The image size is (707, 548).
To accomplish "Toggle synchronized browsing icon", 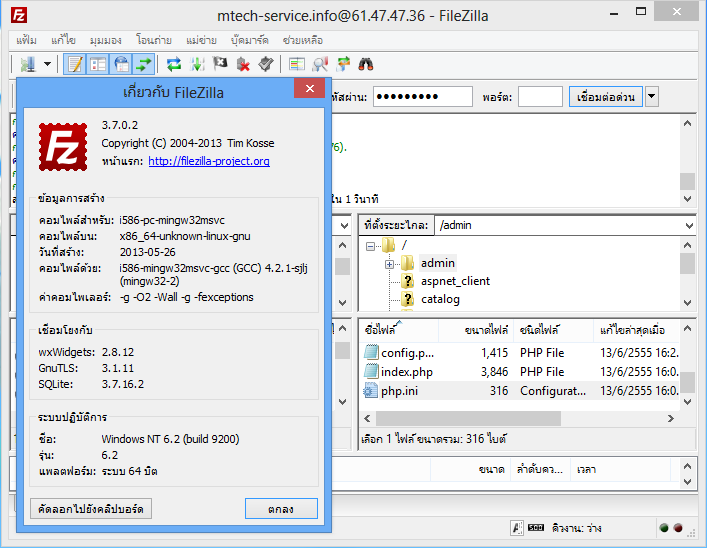I will tap(343, 64).
